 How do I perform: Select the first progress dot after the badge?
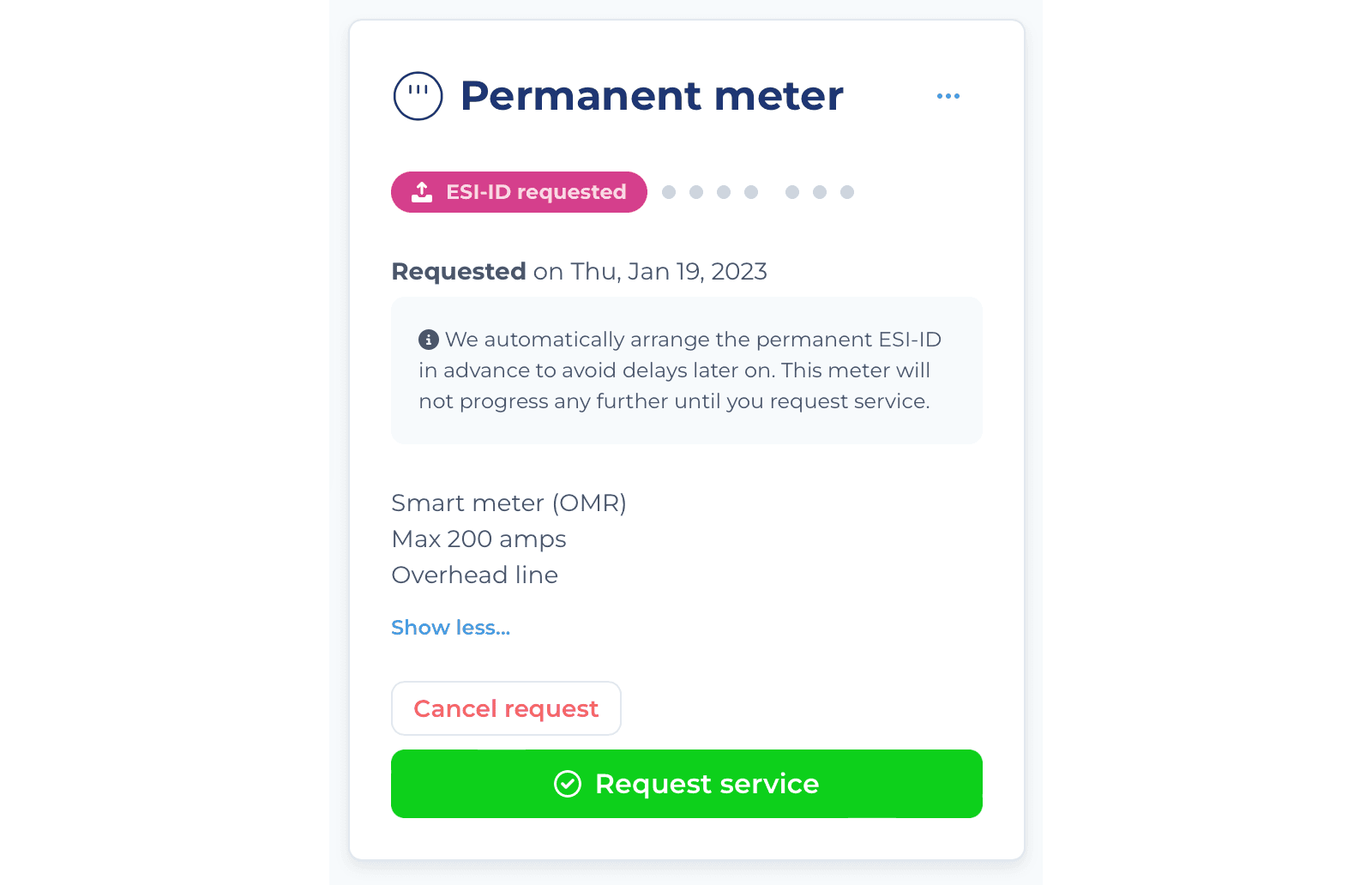[669, 192]
